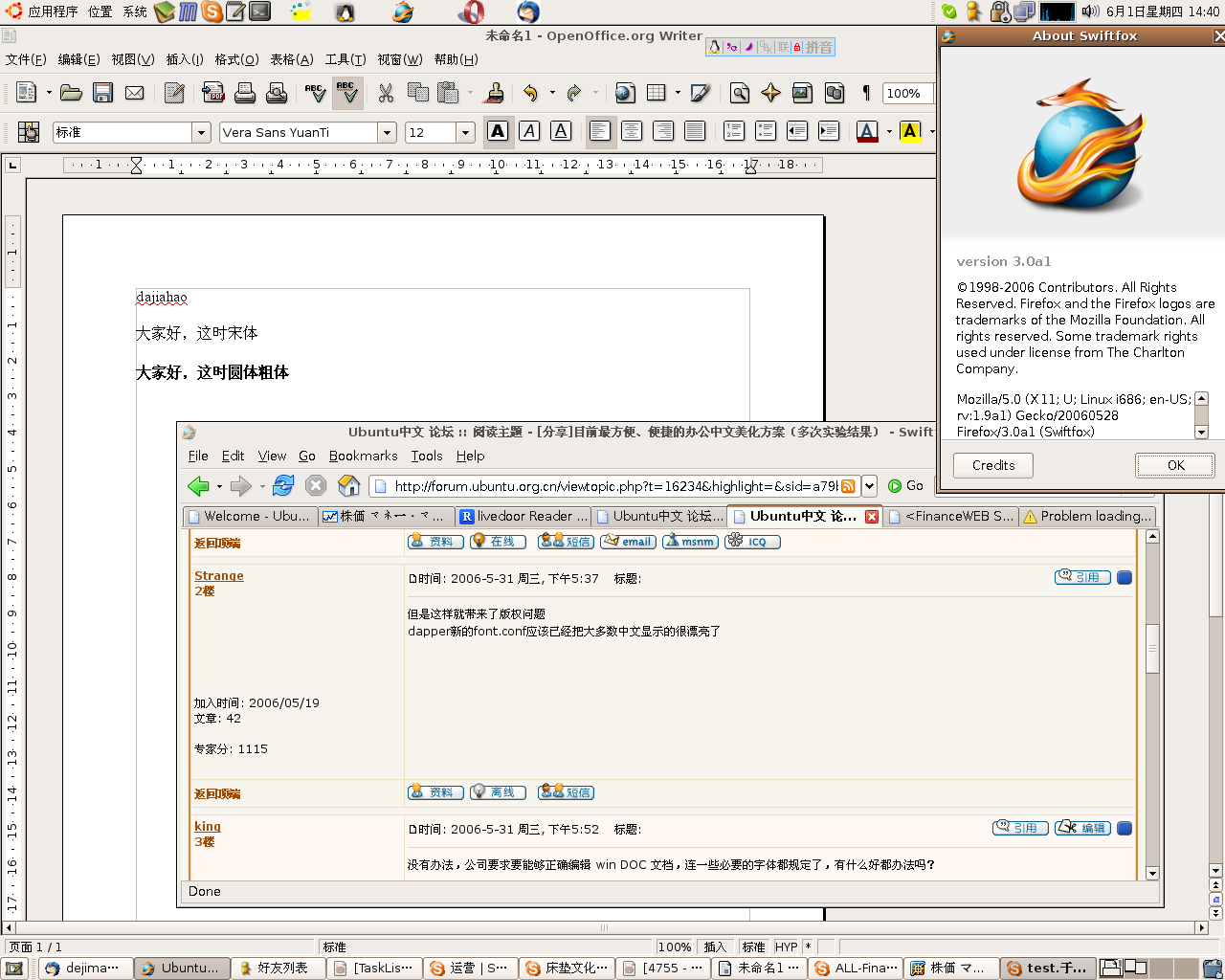
Task: Send document as e-mail
Action: (134, 93)
